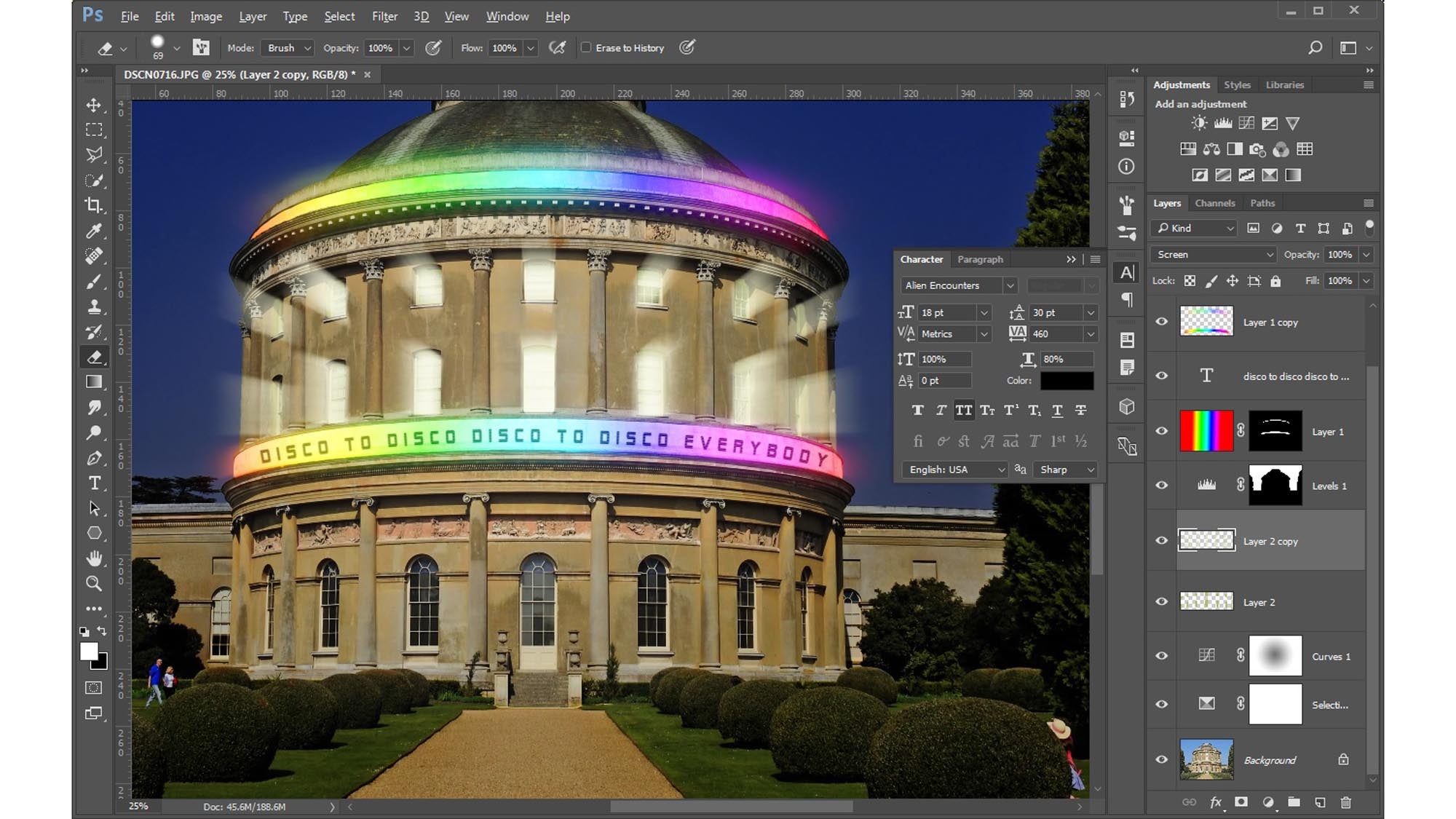Viewport: 1456px width, 819px height.
Task: Add a Curves adjustment from Adjustments panel
Action: click(1246, 123)
